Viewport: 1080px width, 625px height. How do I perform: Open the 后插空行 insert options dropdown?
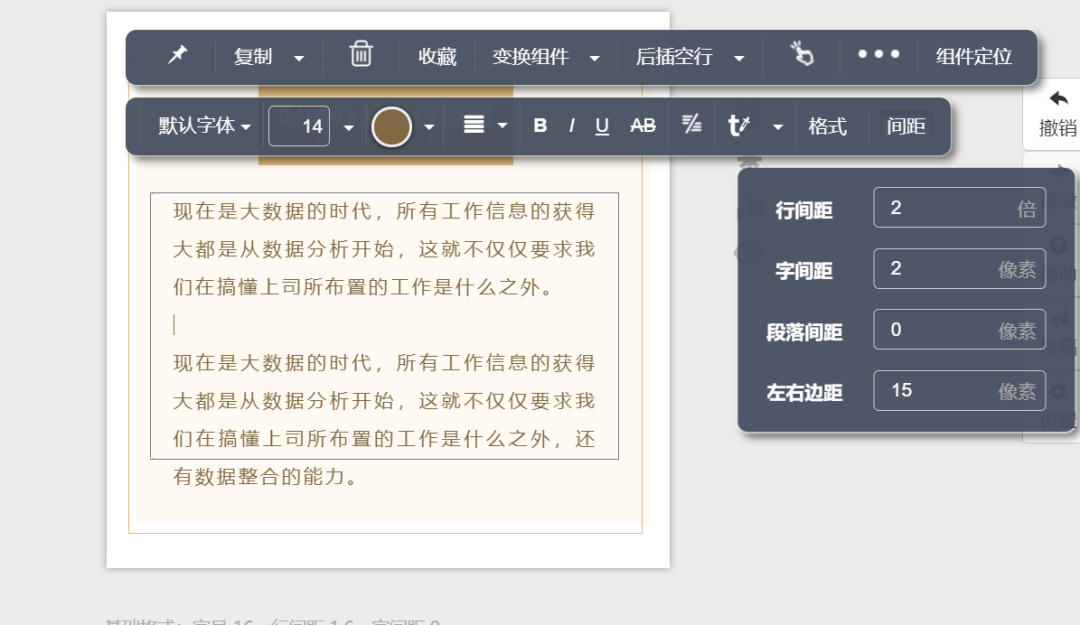coord(739,57)
